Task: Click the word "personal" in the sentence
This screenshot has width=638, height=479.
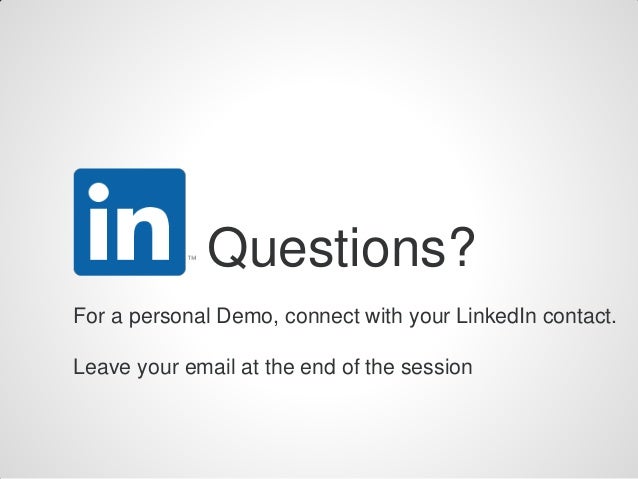Action: click(x=169, y=317)
